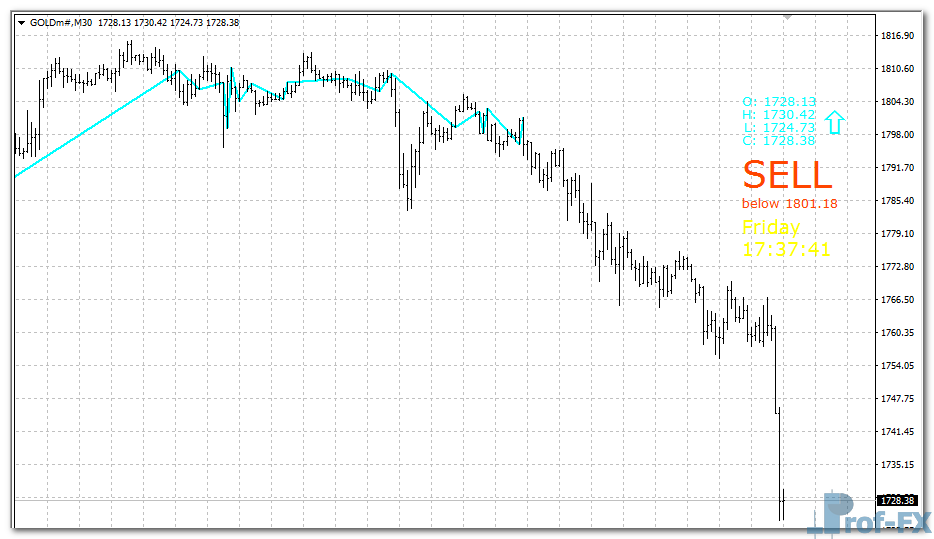Click the 1804.30 price axis label

pyautogui.click(x=897, y=102)
